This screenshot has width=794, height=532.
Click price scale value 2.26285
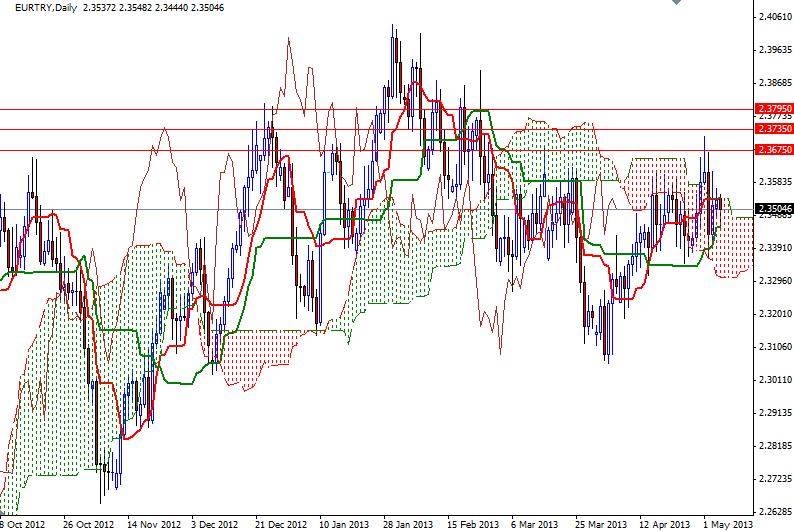[775, 511]
